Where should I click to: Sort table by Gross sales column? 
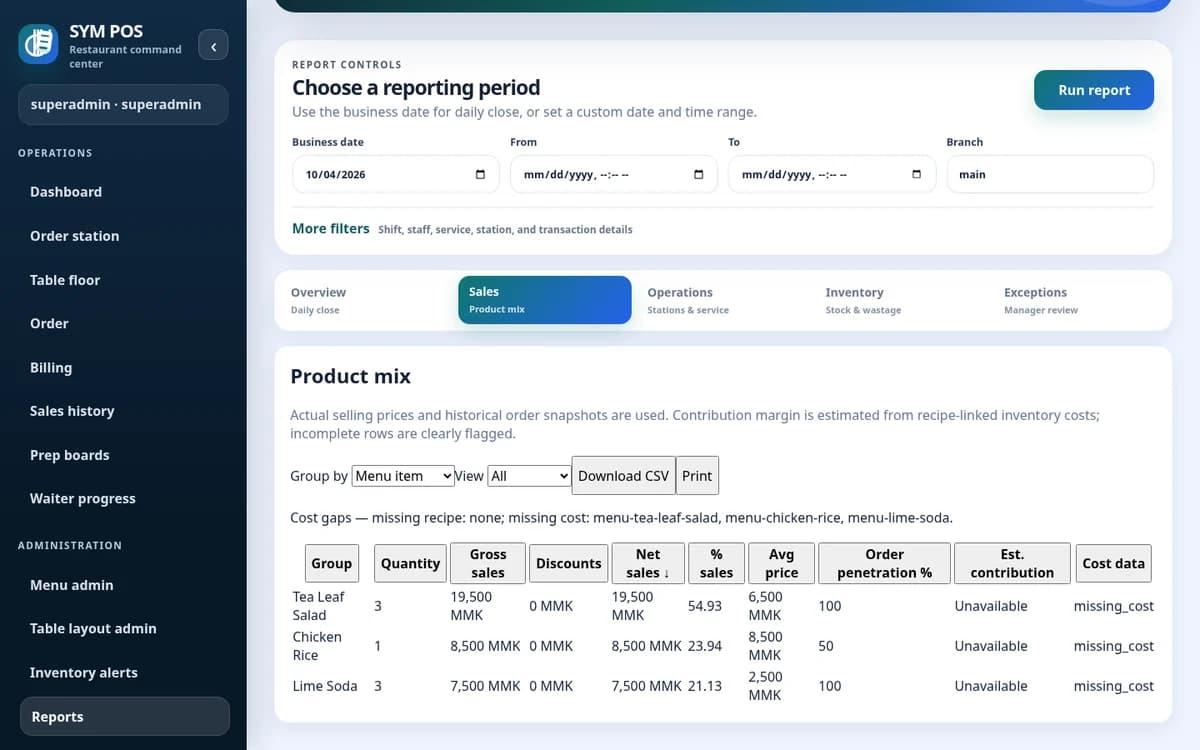[x=488, y=563]
